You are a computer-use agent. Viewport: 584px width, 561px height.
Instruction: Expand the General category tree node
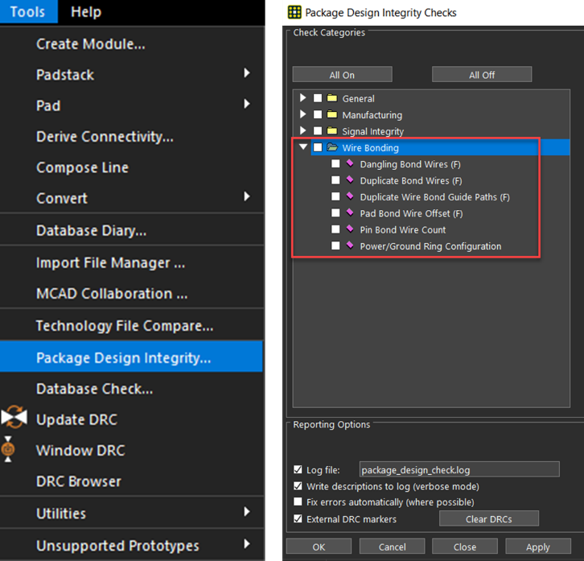303,98
